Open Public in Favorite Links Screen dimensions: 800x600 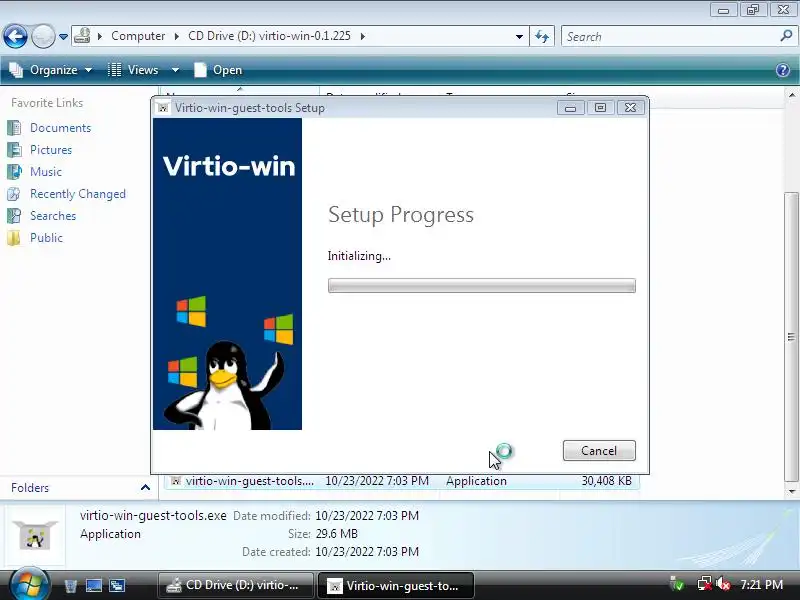tap(46, 238)
